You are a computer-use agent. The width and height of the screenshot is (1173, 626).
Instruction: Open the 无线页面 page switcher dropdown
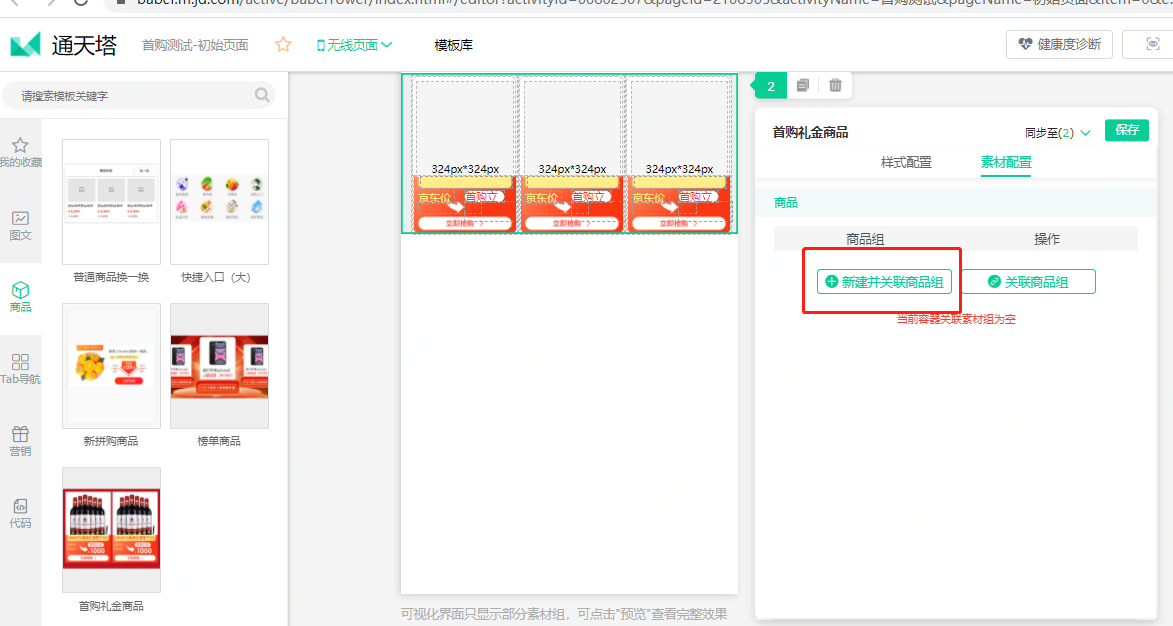click(354, 44)
